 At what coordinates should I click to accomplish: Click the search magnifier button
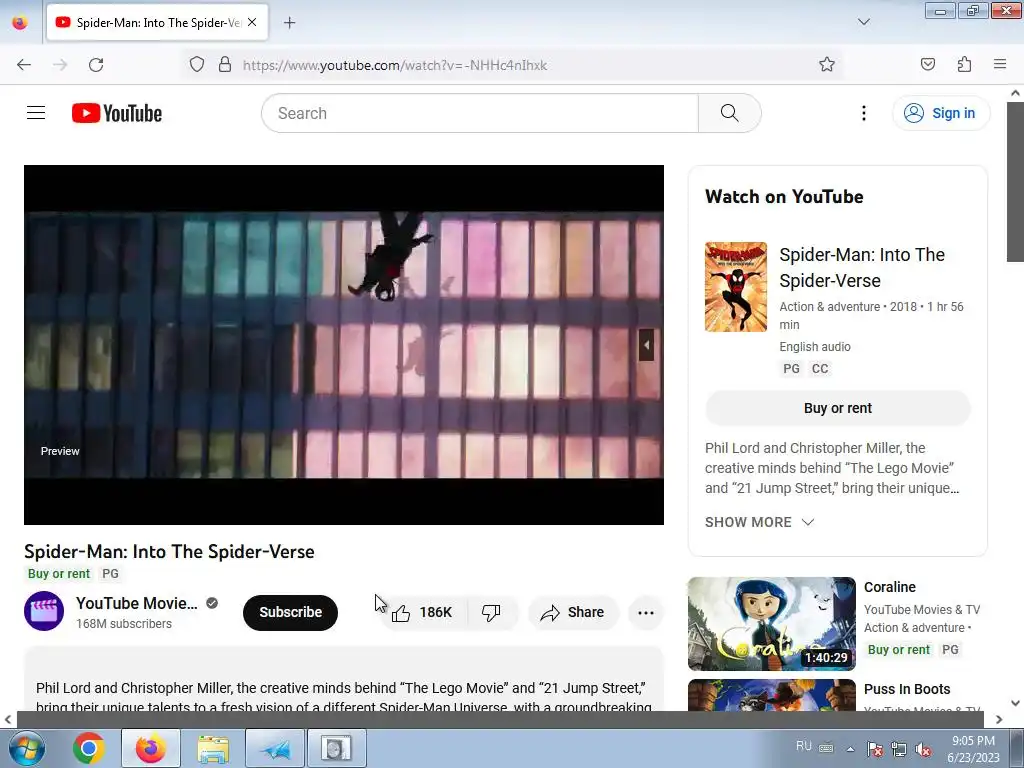tap(729, 113)
